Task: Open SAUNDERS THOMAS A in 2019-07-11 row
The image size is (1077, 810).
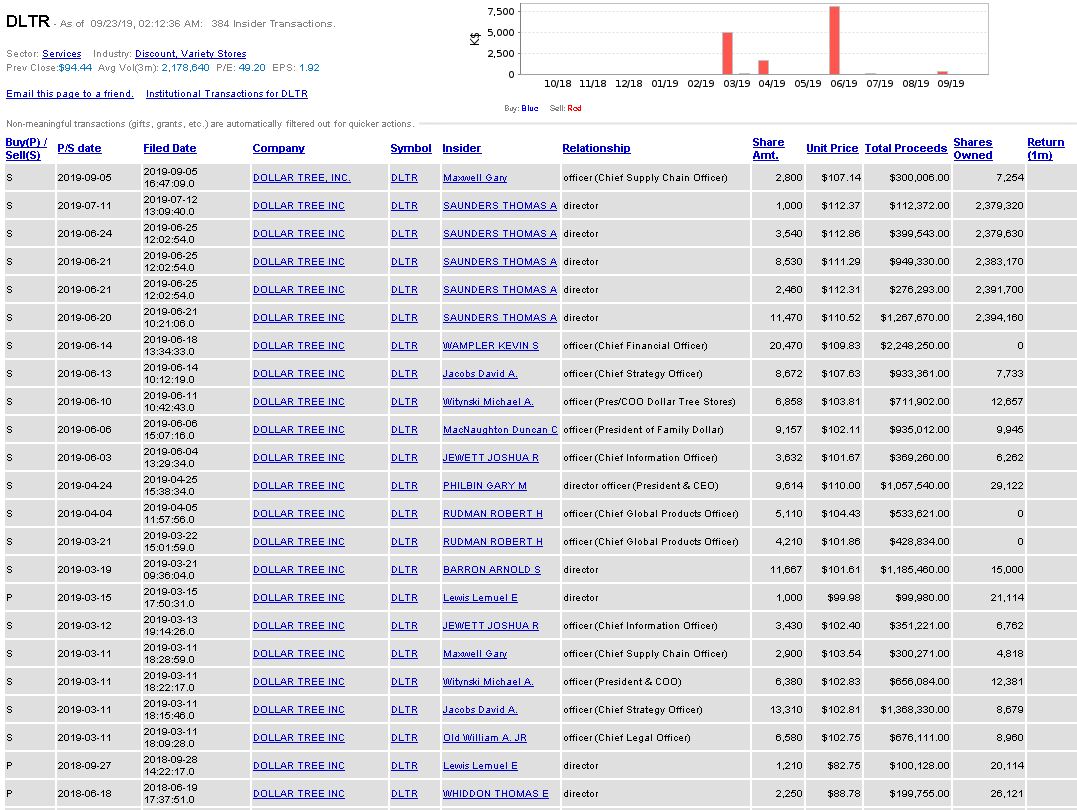Action: (499, 206)
